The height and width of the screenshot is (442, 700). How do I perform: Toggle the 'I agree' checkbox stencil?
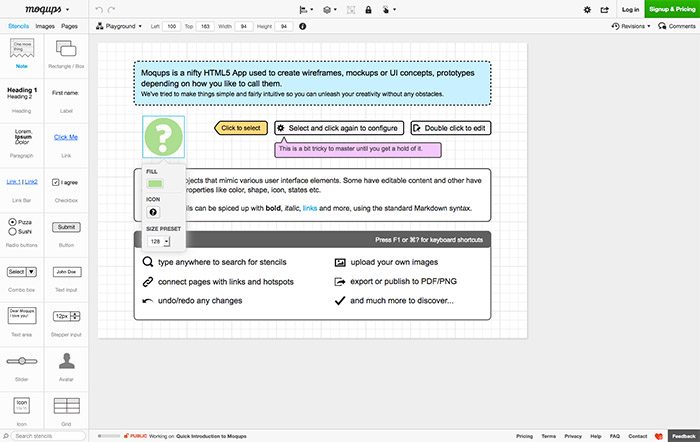[x=54, y=182]
